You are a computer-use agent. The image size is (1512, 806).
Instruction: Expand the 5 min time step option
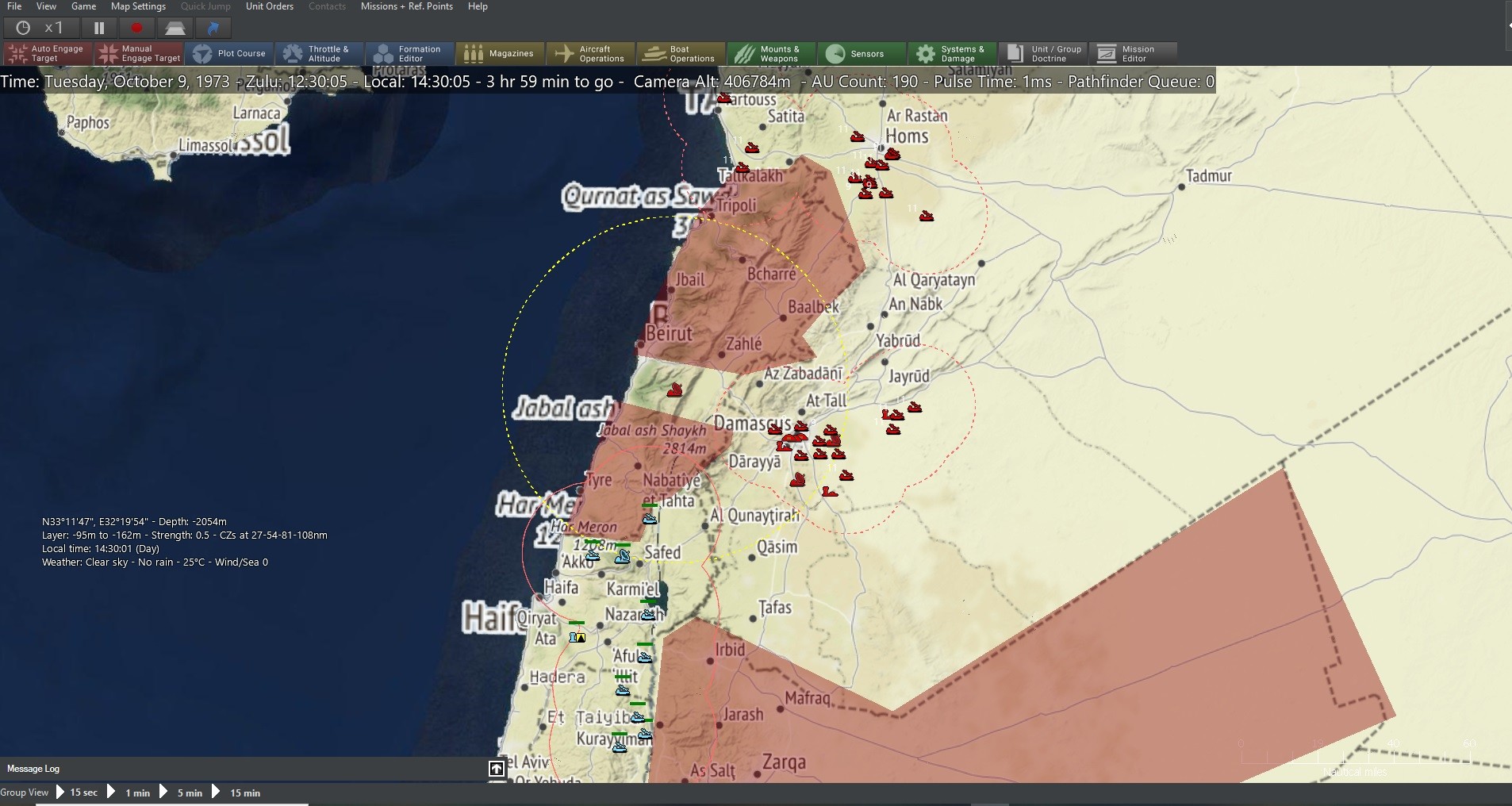(x=189, y=792)
